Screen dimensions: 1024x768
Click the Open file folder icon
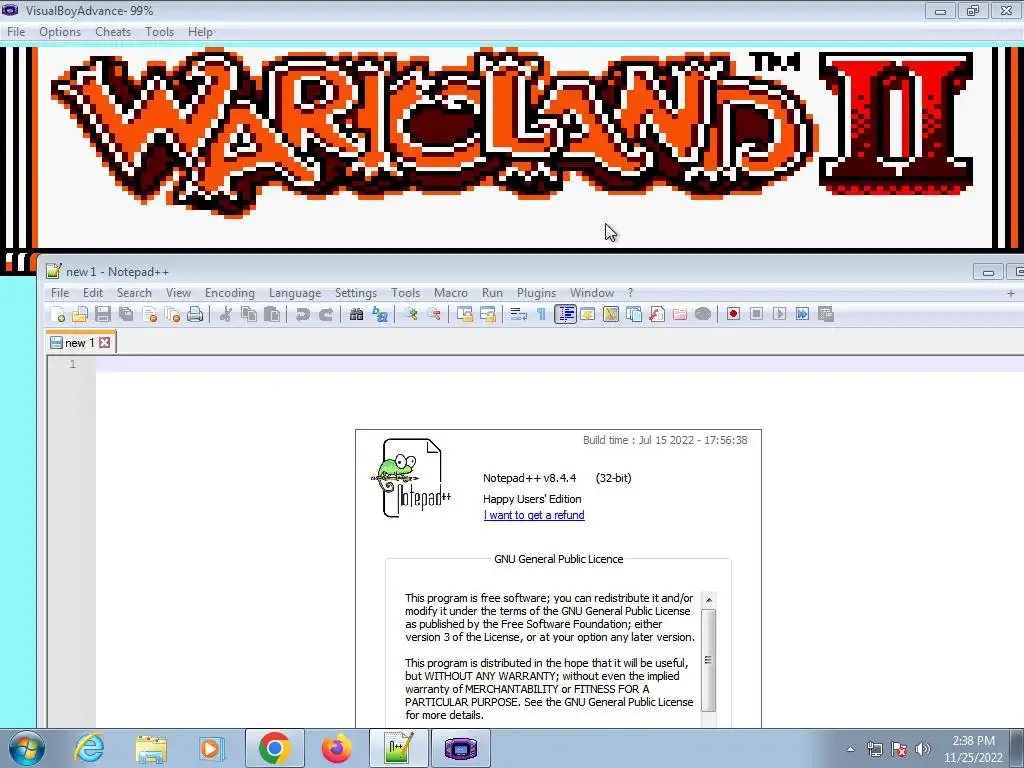(80, 315)
